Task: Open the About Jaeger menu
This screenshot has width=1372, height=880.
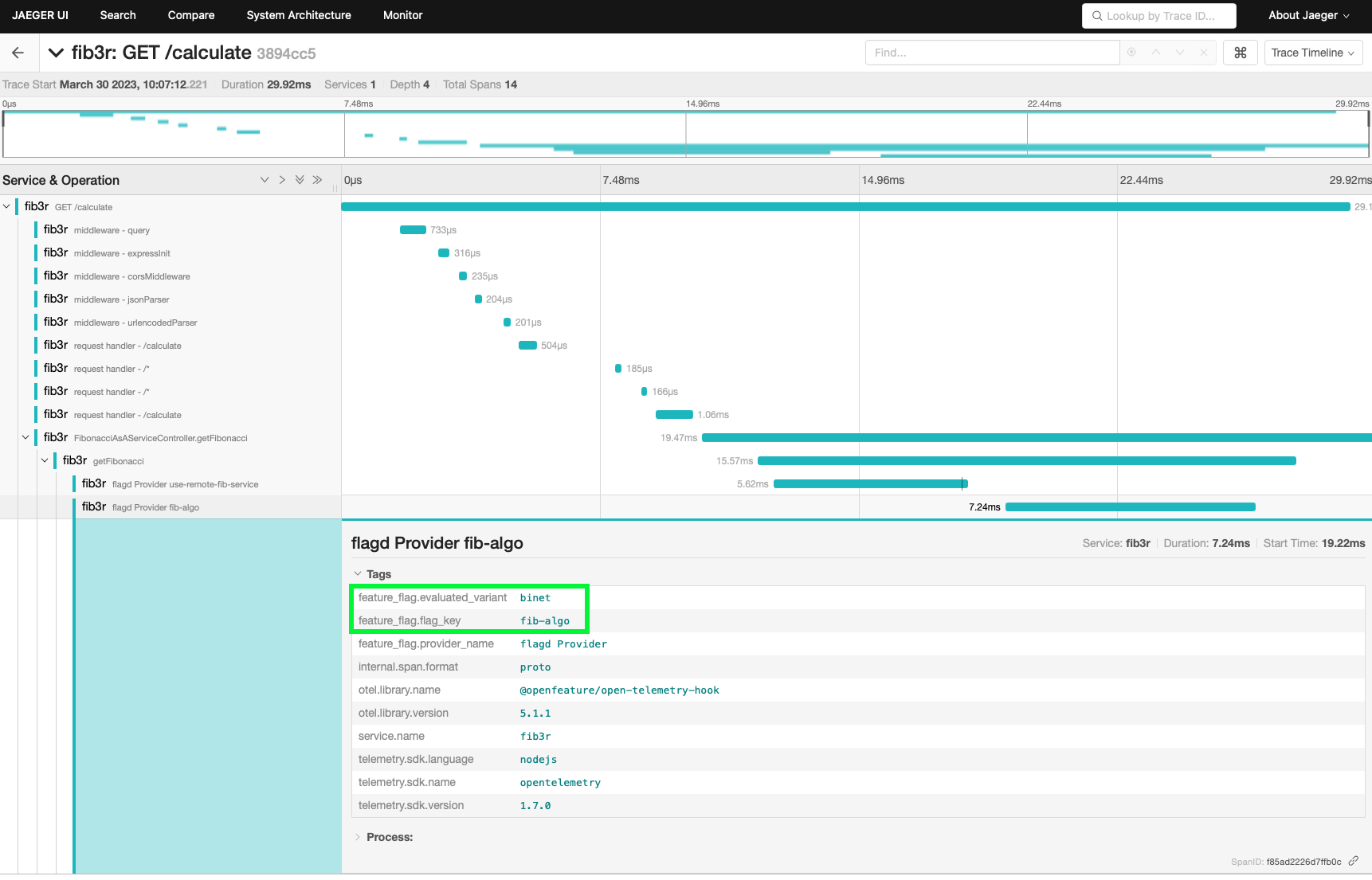Action: [x=1308, y=16]
